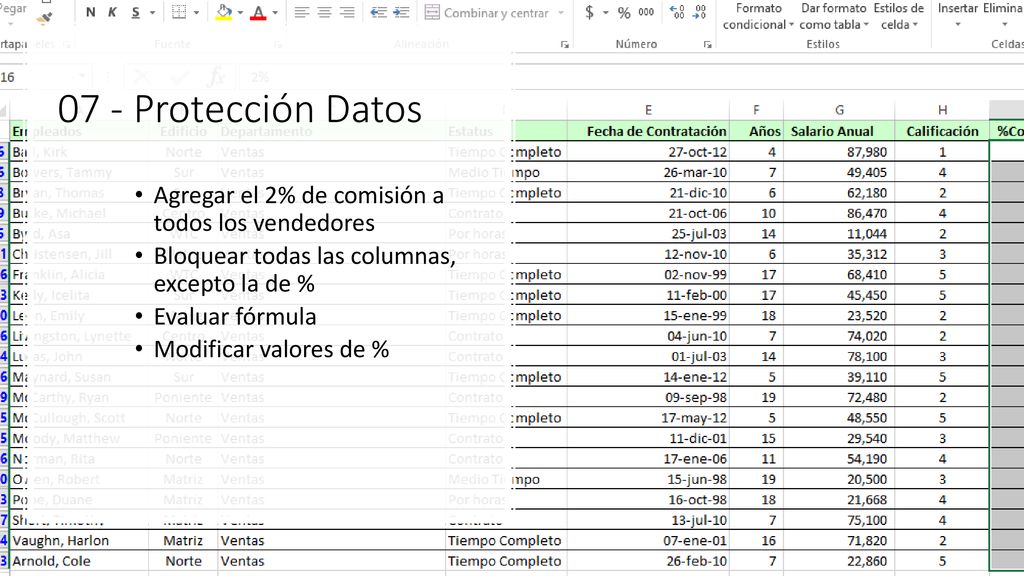Toggle italic formatting (K)
Viewport: 1024px width, 576px height.
click(112, 12)
